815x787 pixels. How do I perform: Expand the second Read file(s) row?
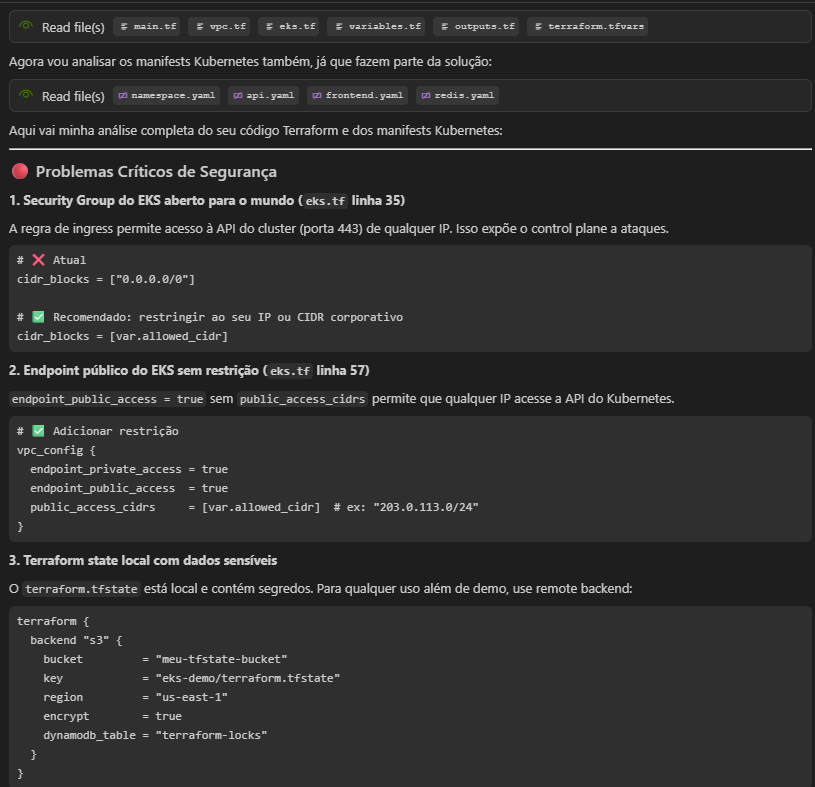point(72,96)
